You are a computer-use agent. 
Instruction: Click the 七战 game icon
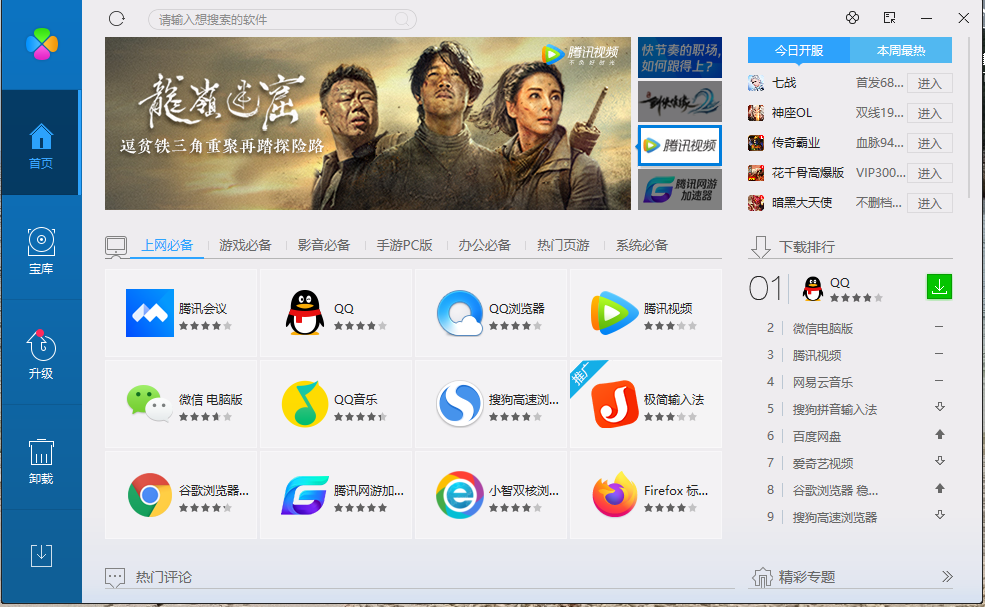coord(756,83)
